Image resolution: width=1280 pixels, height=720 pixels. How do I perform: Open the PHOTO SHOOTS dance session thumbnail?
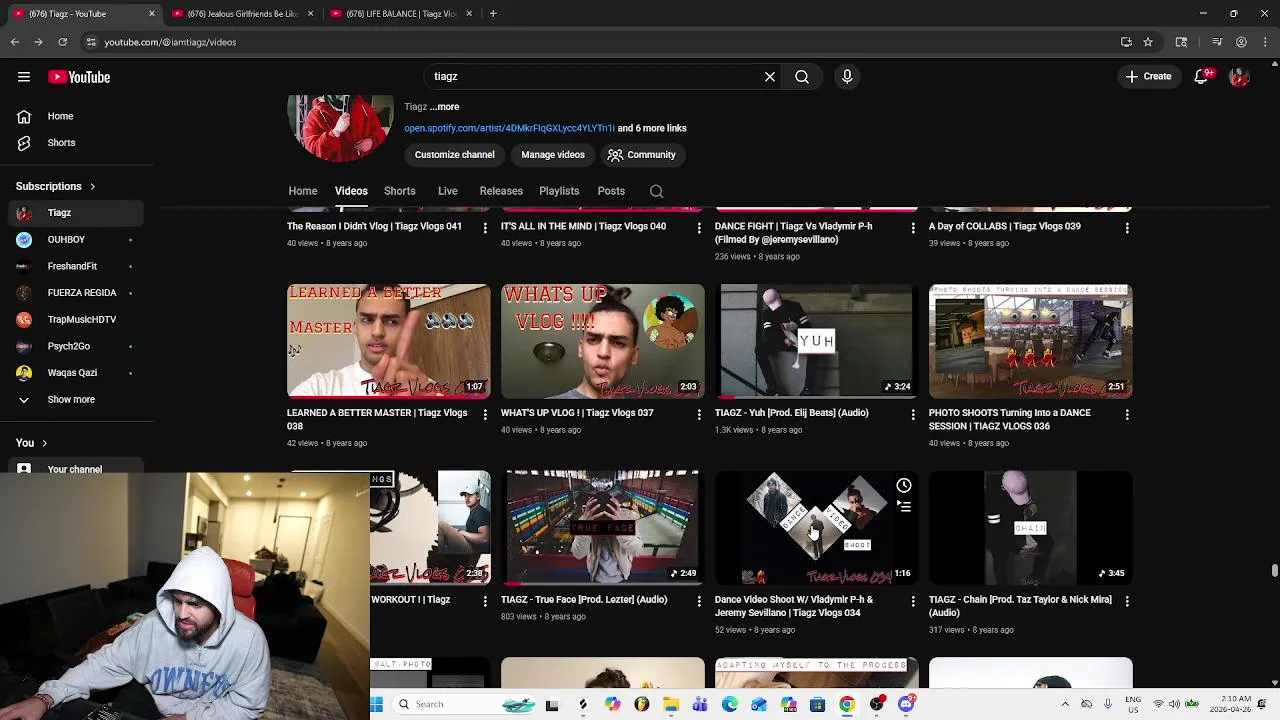coord(1031,341)
